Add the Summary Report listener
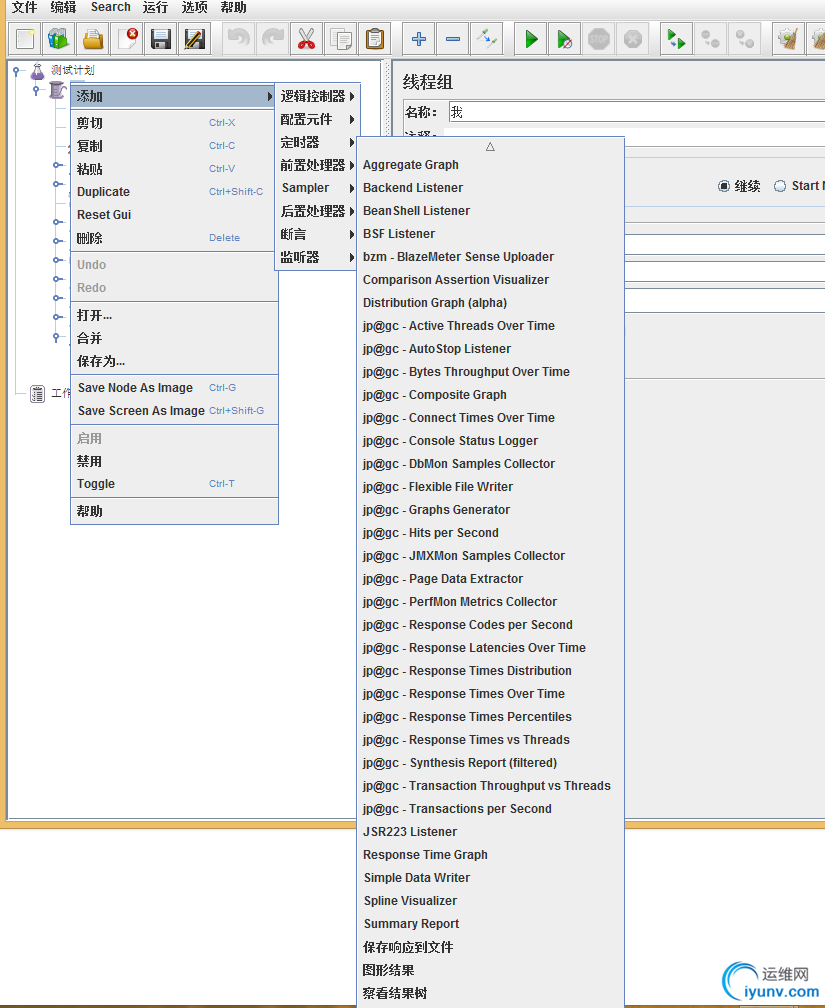The width and height of the screenshot is (825, 1008). click(x=490, y=924)
